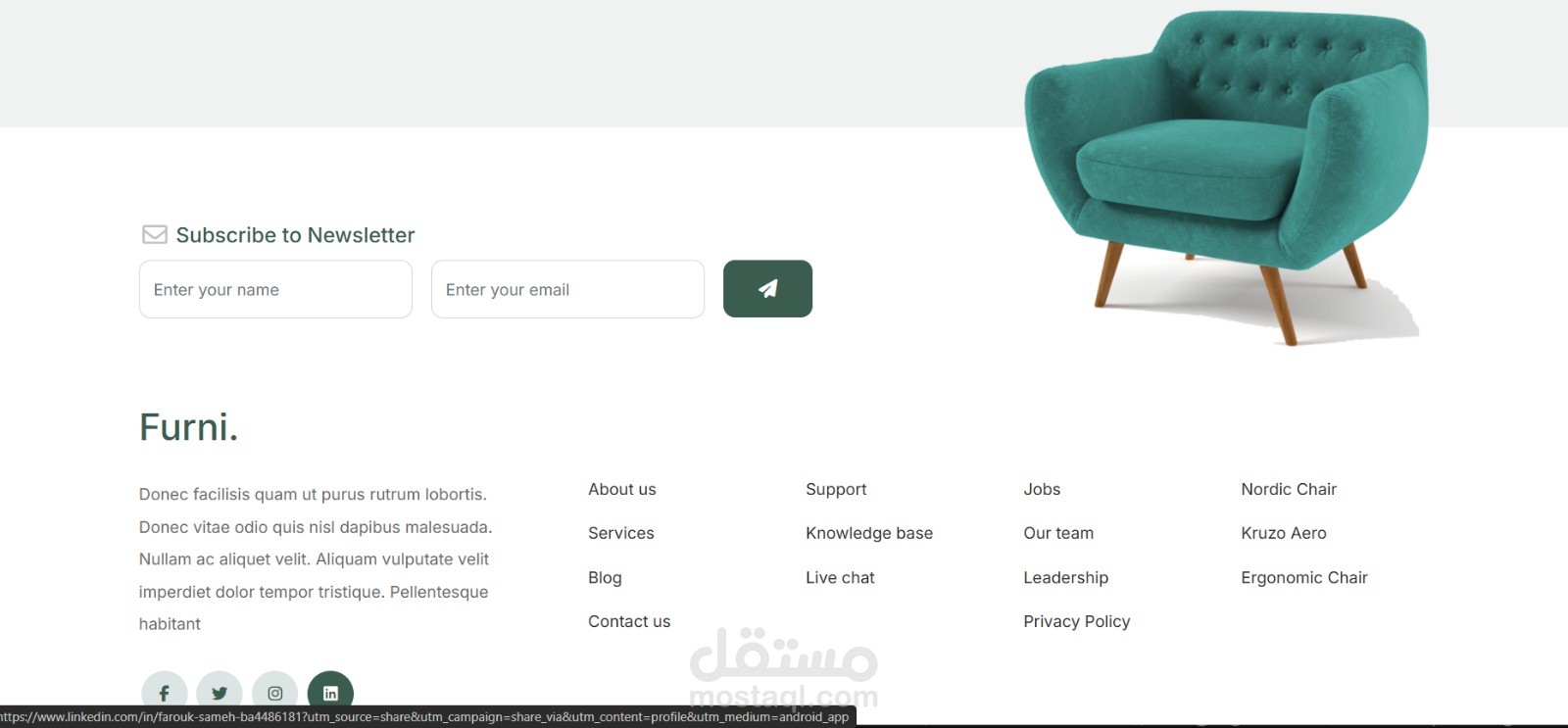Open the Blog footer link
Screen dimensions: 1568x728
pyautogui.click(x=605, y=578)
